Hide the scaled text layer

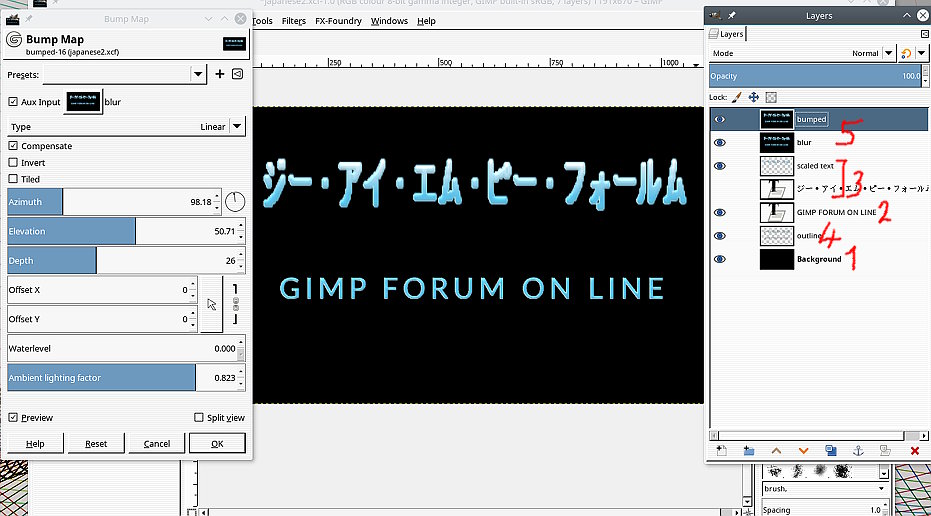coord(720,166)
